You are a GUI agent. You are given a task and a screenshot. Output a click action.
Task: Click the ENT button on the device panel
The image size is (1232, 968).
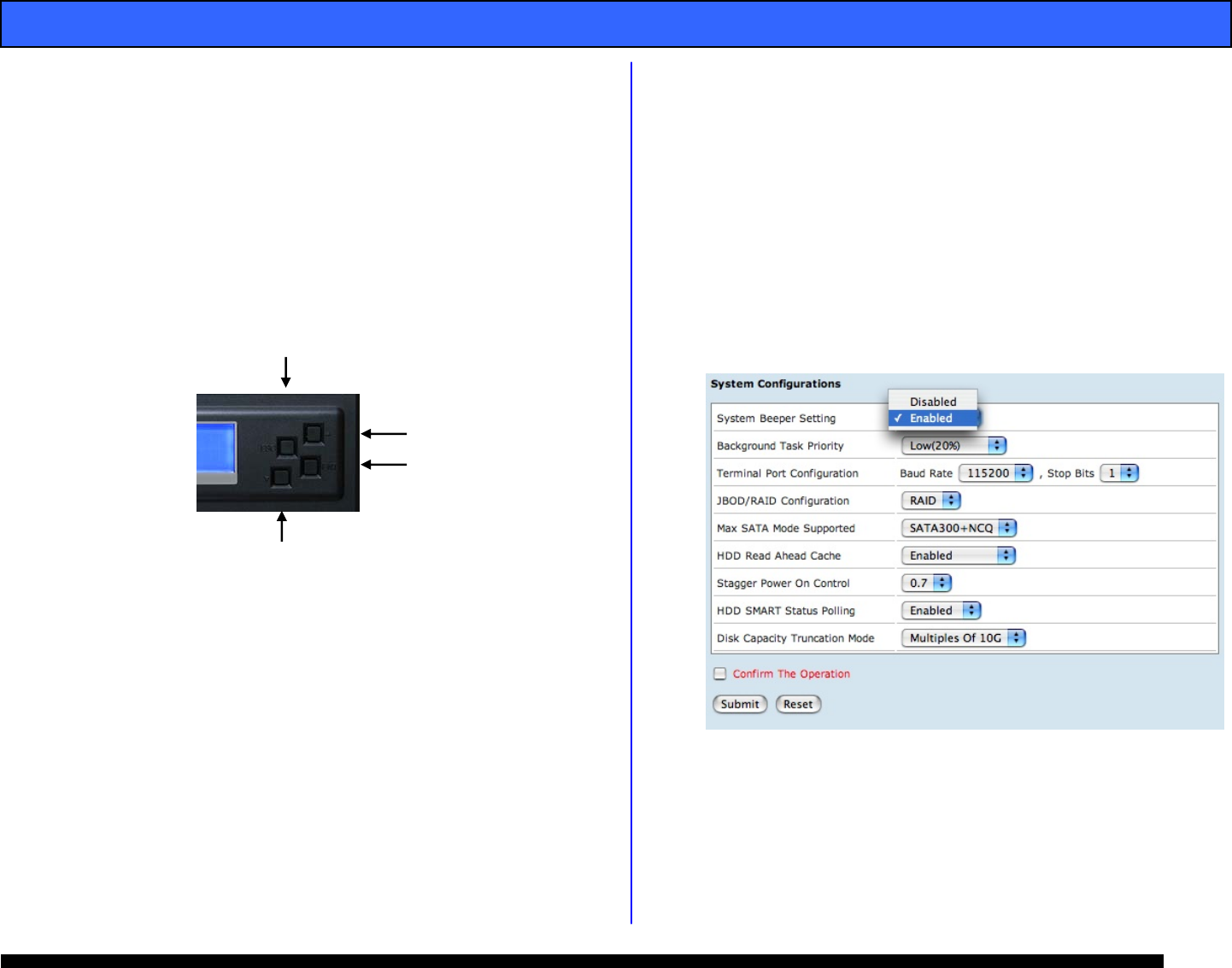coord(310,466)
